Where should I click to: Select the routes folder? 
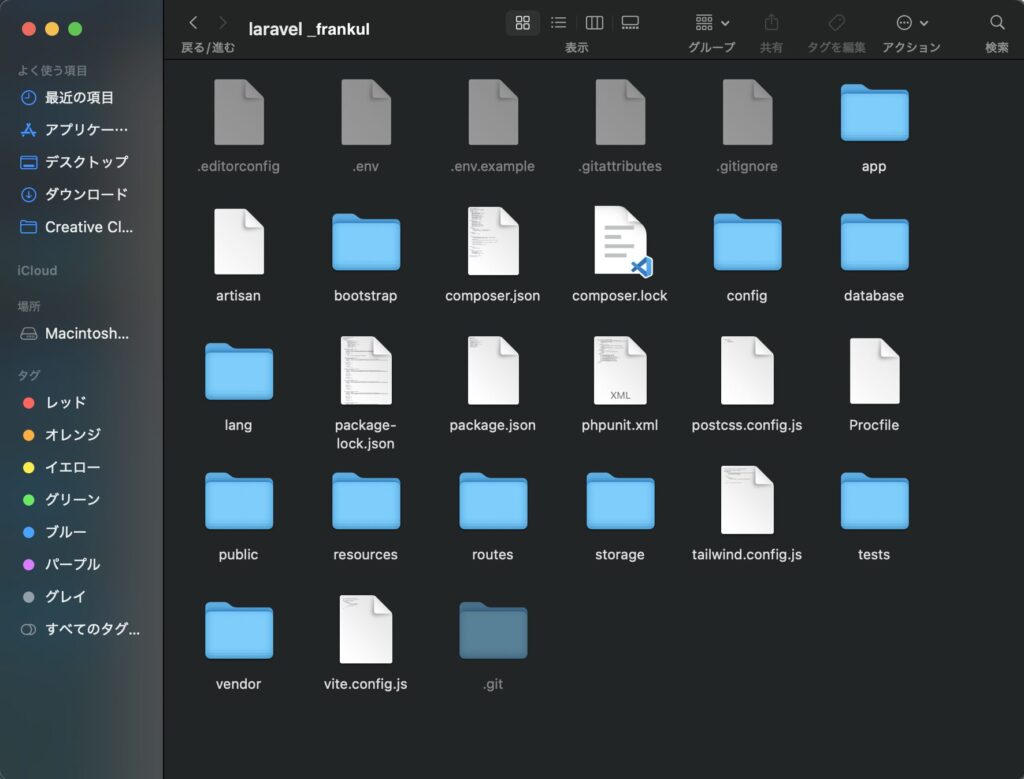493,500
